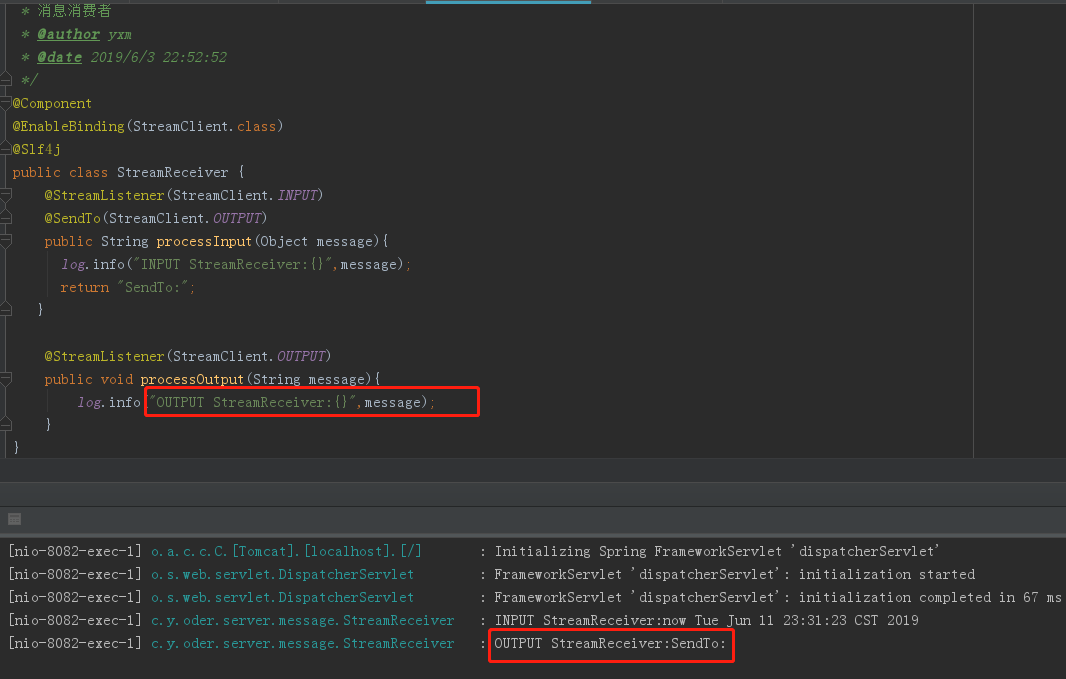1066x679 pixels.
Task: Click the @EnableBinding annotation
Action: pyautogui.click(x=68, y=126)
